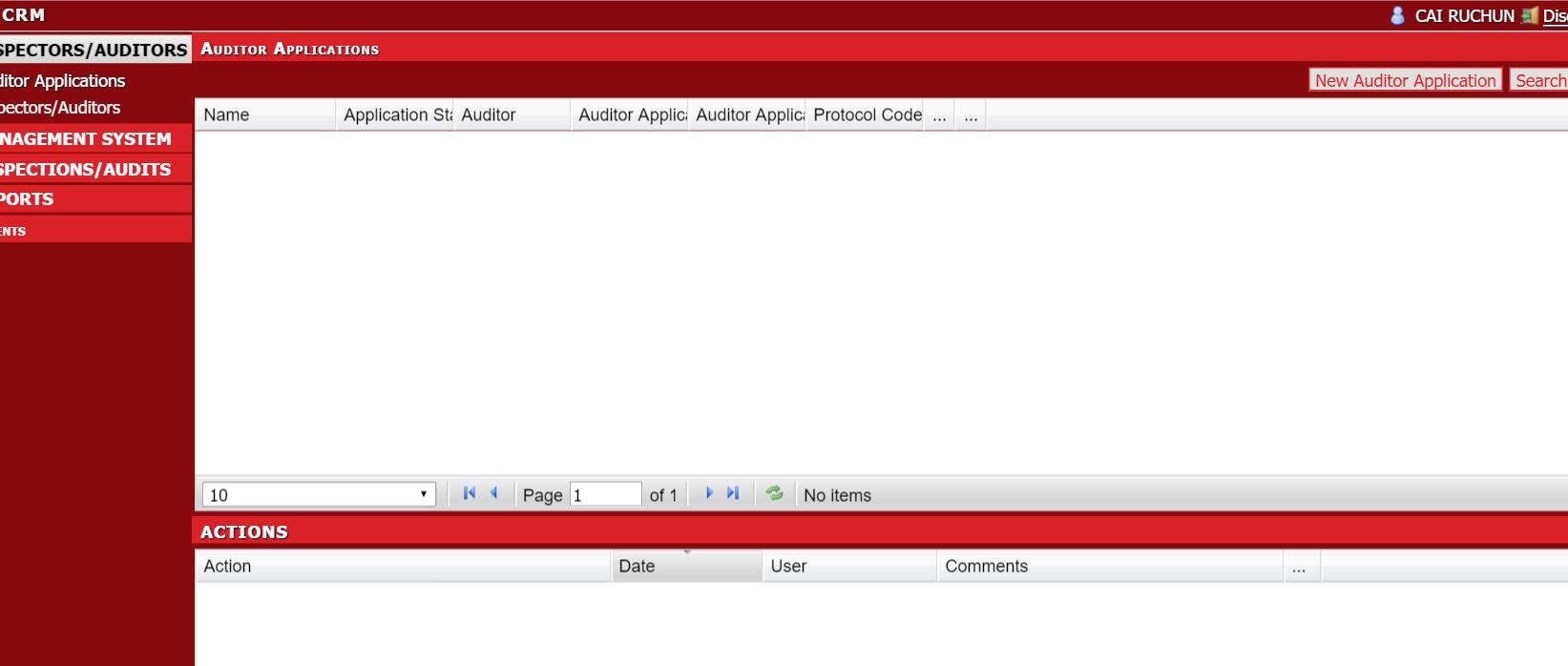Refresh the auditor applications grid
The width and height of the screenshot is (1568, 666).
tap(775, 493)
